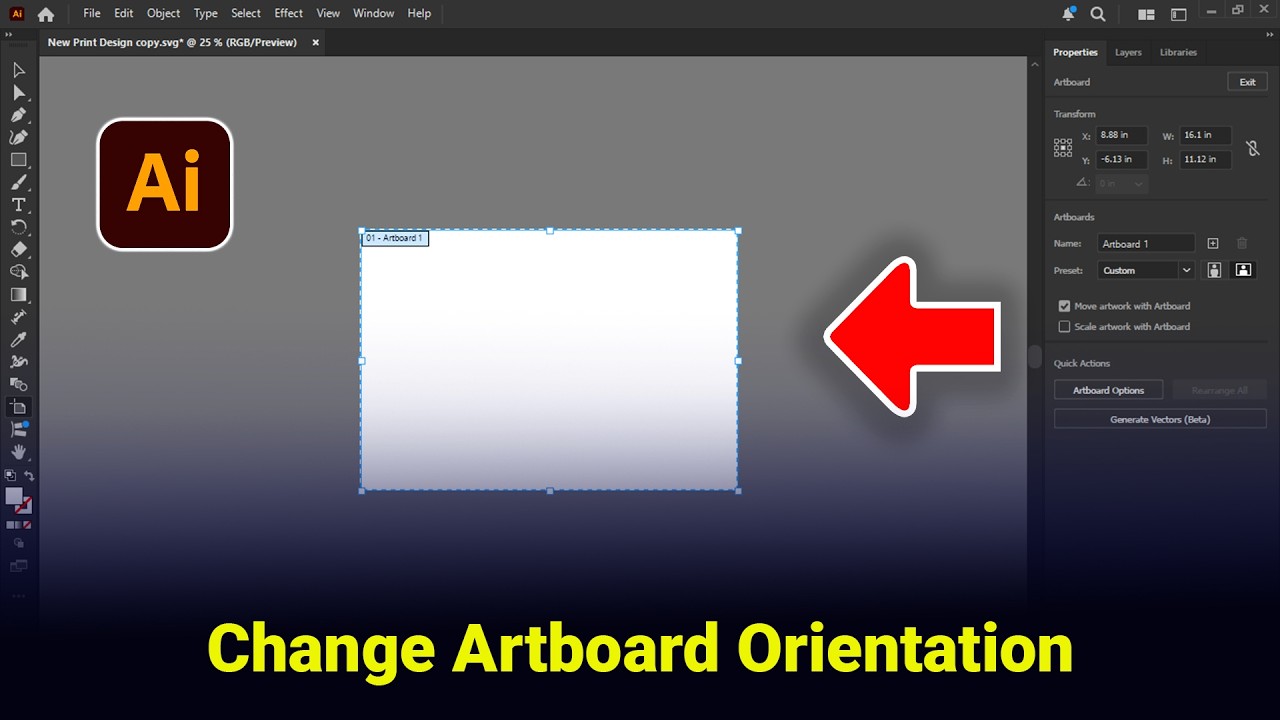This screenshot has height=720, width=1280.
Task: Toggle constrain width and height proportions
Action: pyautogui.click(x=1252, y=147)
